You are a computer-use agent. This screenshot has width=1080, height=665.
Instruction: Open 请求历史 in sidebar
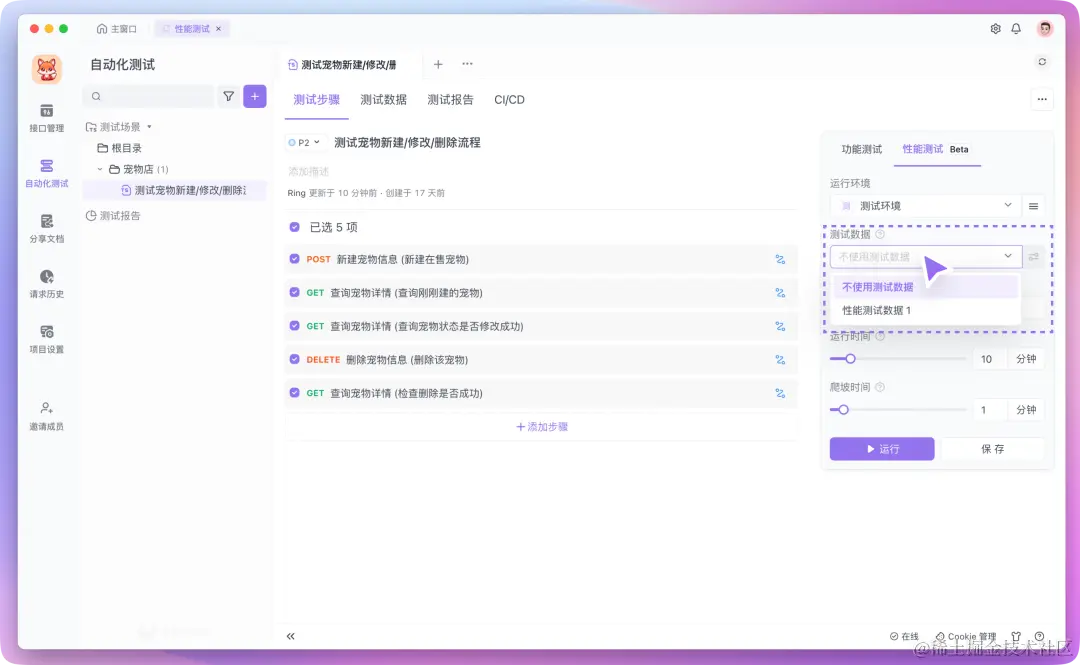tap(46, 283)
